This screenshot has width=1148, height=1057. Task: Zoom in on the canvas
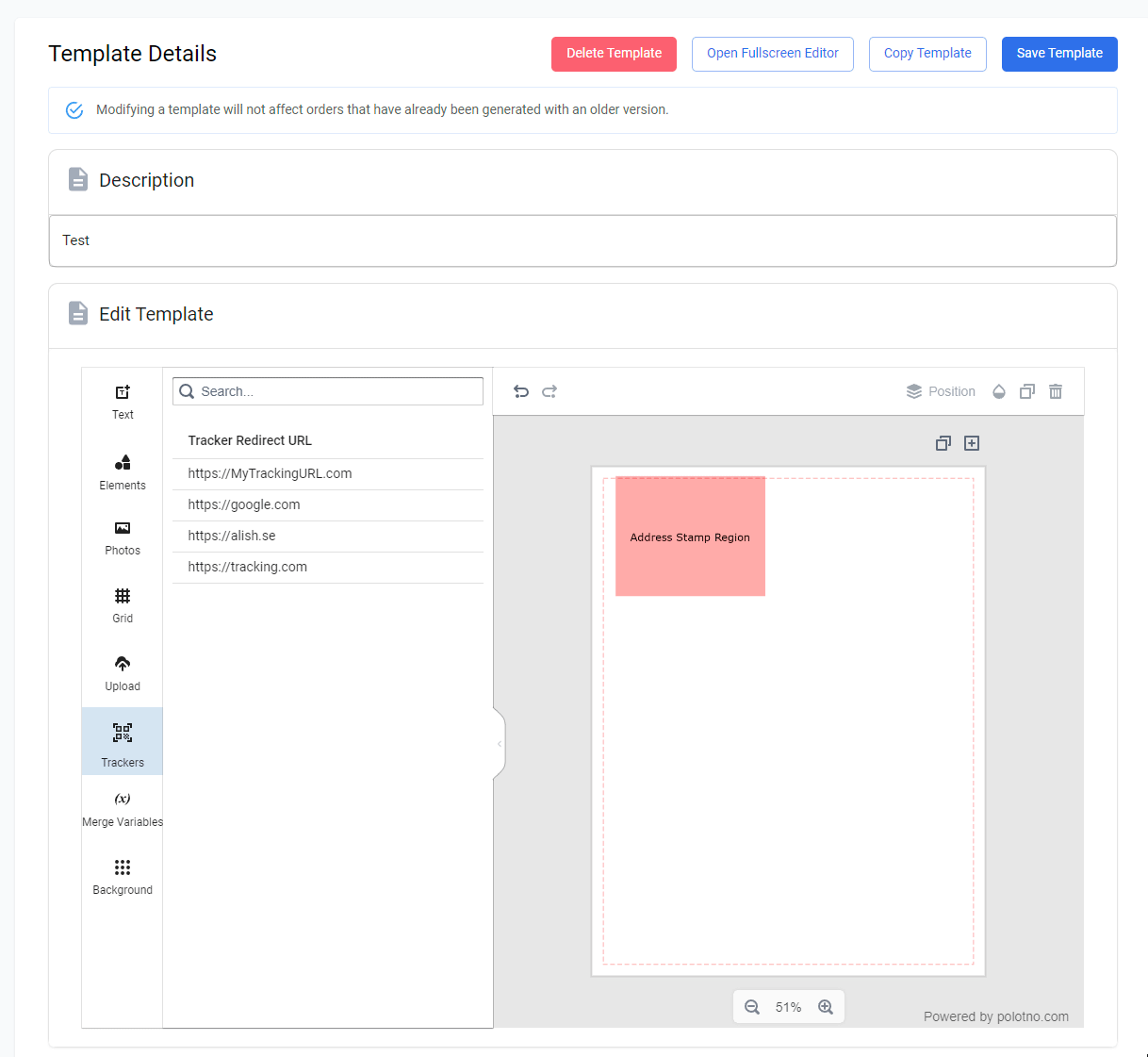[x=826, y=1007]
